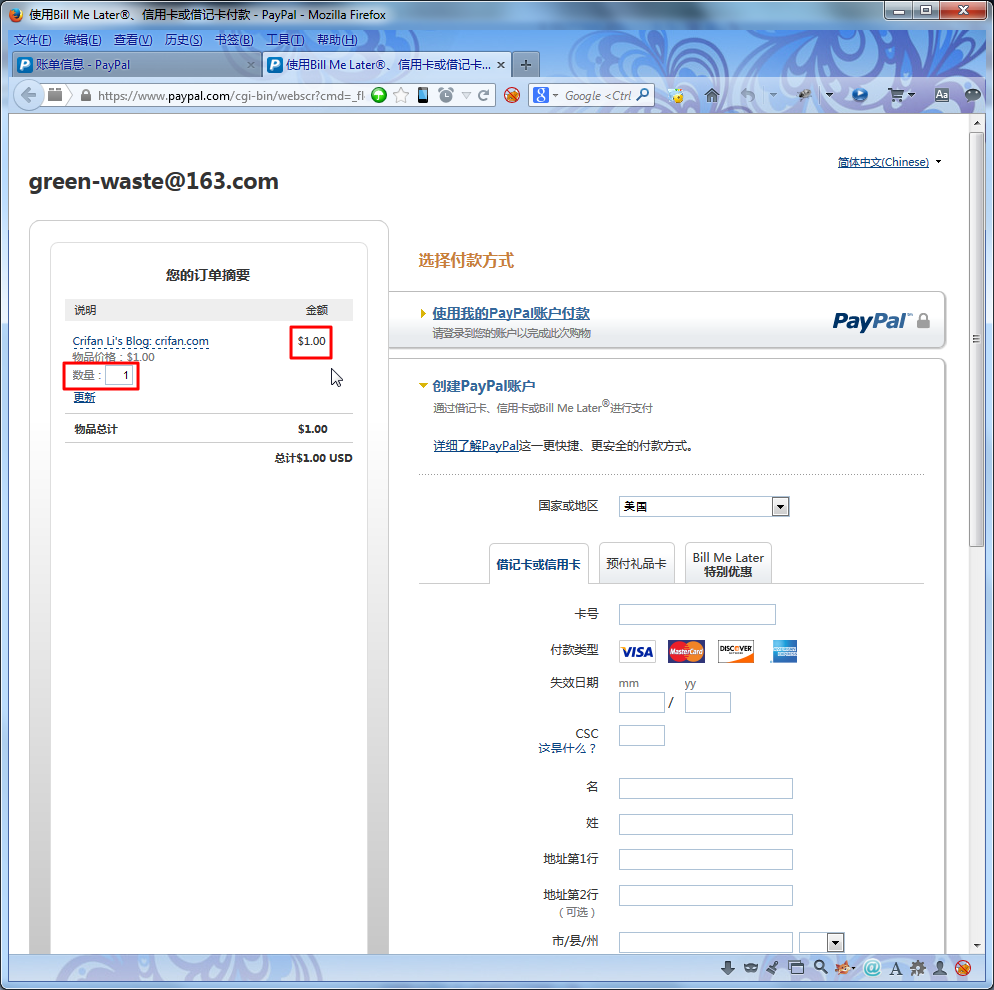
Task: Click the teal @ icon in status bar
Action: (x=872, y=968)
